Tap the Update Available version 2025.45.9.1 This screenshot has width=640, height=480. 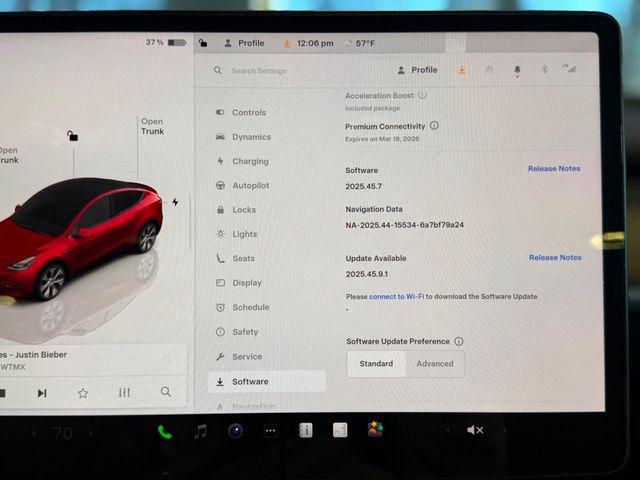[367, 274]
